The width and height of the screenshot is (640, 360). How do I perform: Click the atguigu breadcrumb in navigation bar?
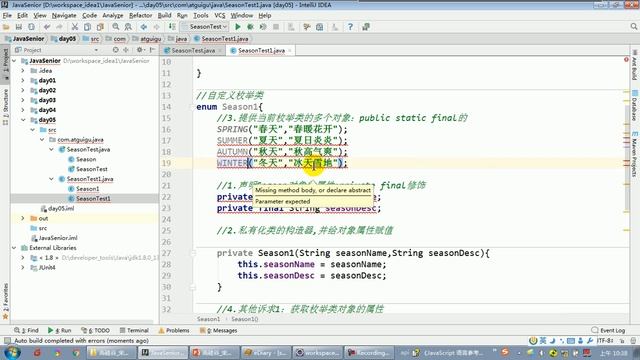pos(147,39)
